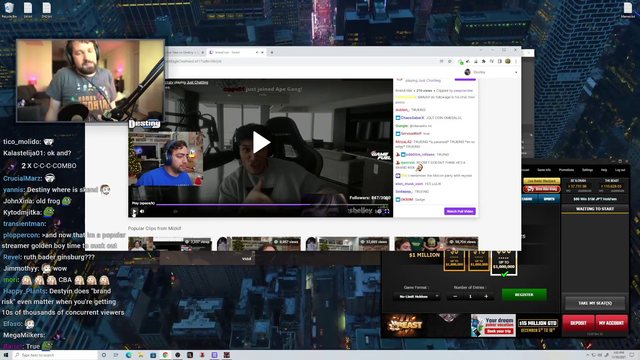Click the Watch Full Video button
This screenshot has height=360, width=640.
pyautogui.click(x=460, y=211)
